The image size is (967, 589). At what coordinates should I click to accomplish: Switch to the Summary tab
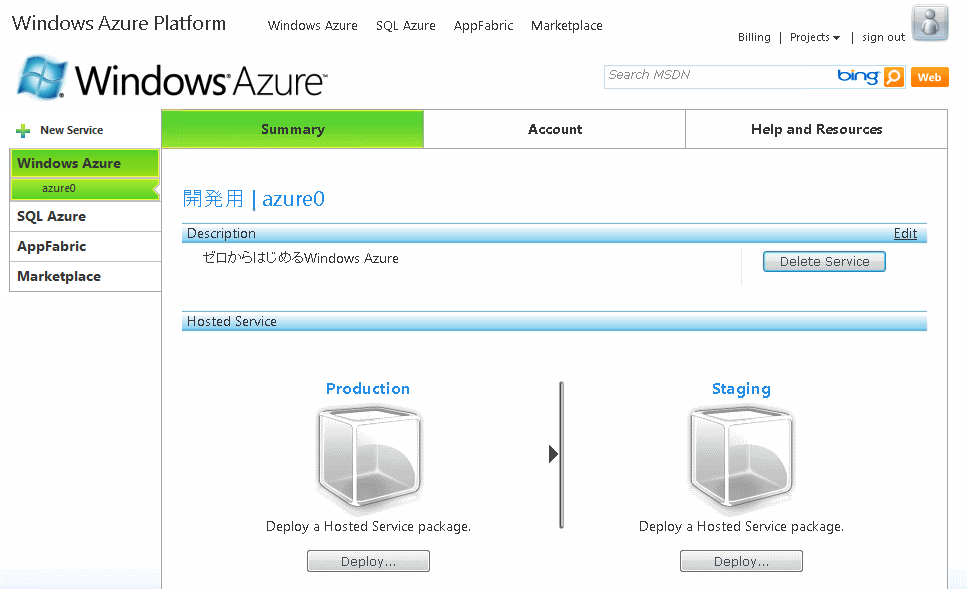click(x=292, y=129)
